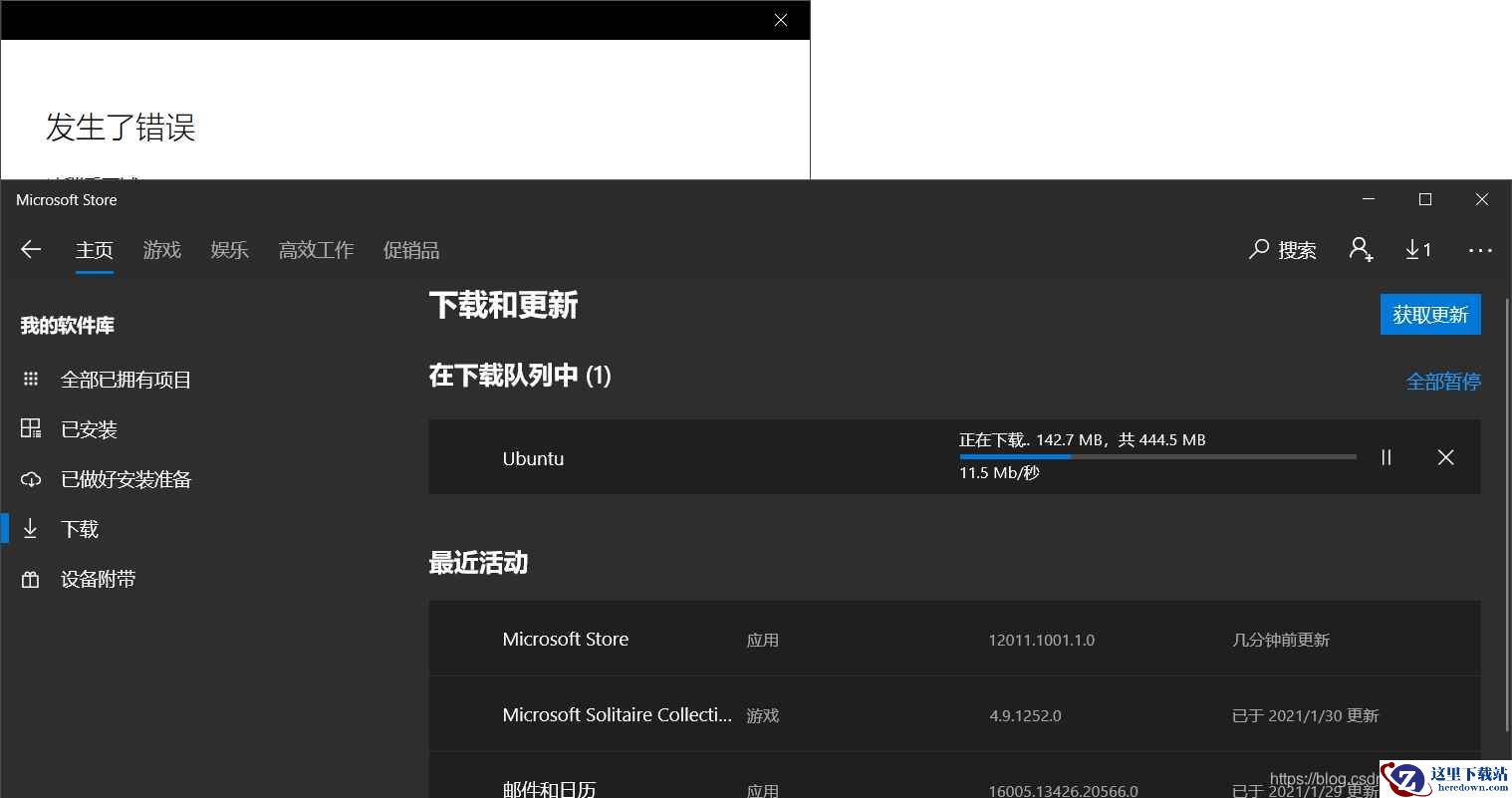The image size is (1512, 798).
Task: Open the three-dot more options menu
Action: click(x=1480, y=251)
